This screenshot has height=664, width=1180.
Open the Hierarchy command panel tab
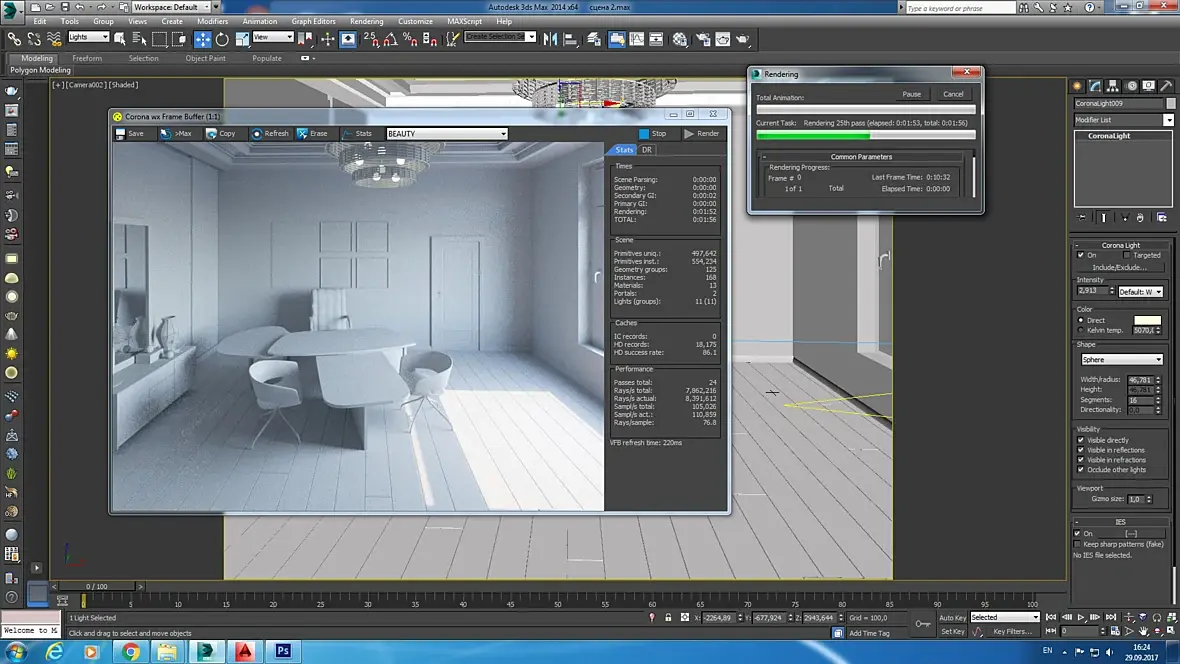(x=1113, y=86)
